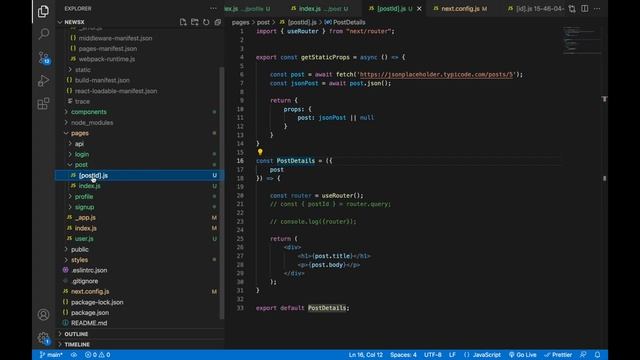This screenshot has height=360, width=640.
Task: Expand the OUTLINE section
Action: pyautogui.click(x=140, y=334)
